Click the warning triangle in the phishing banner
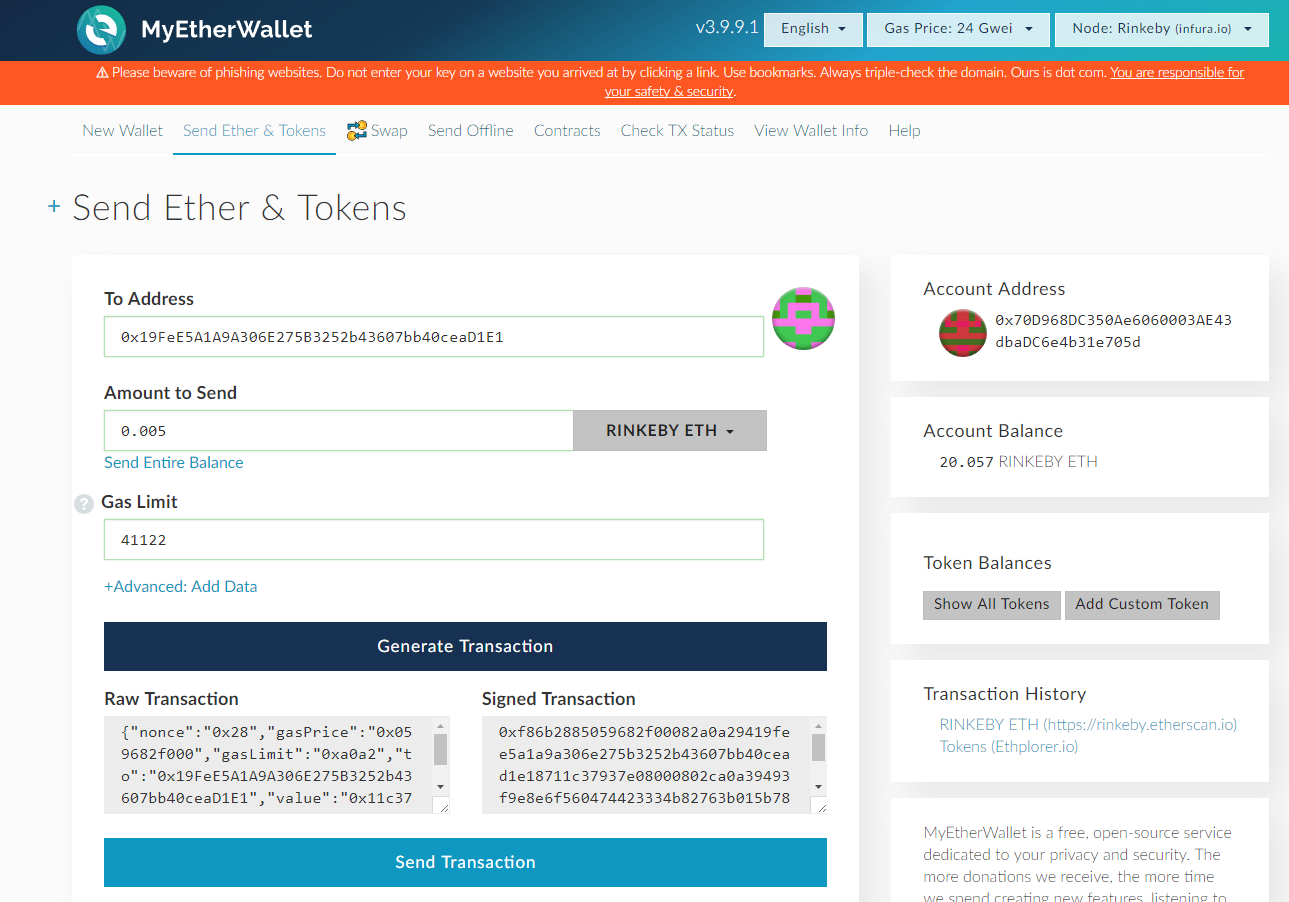 click(102, 72)
